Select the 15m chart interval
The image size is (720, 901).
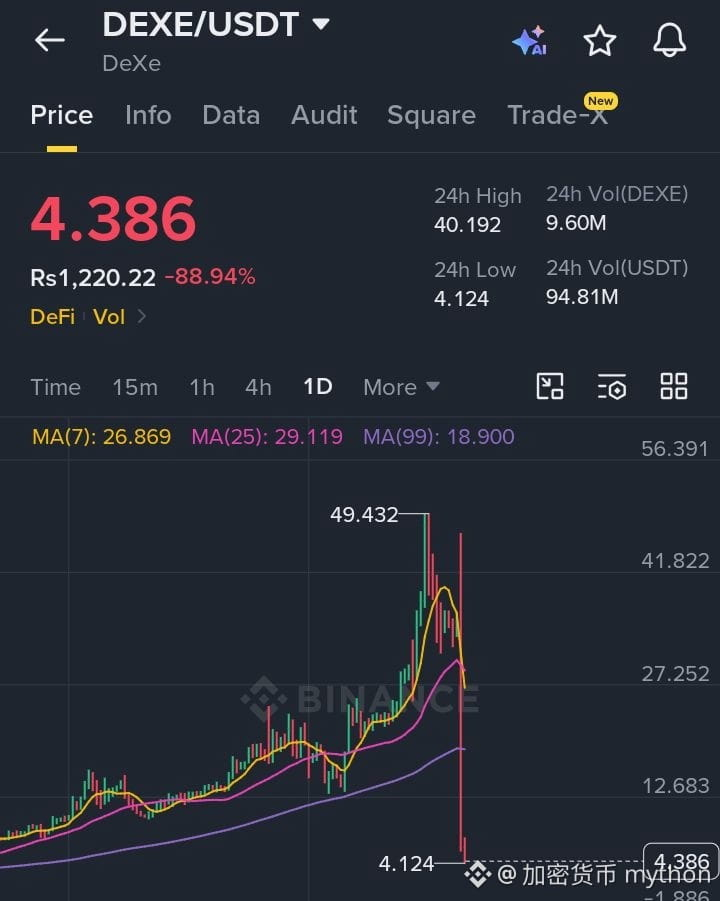click(135, 387)
